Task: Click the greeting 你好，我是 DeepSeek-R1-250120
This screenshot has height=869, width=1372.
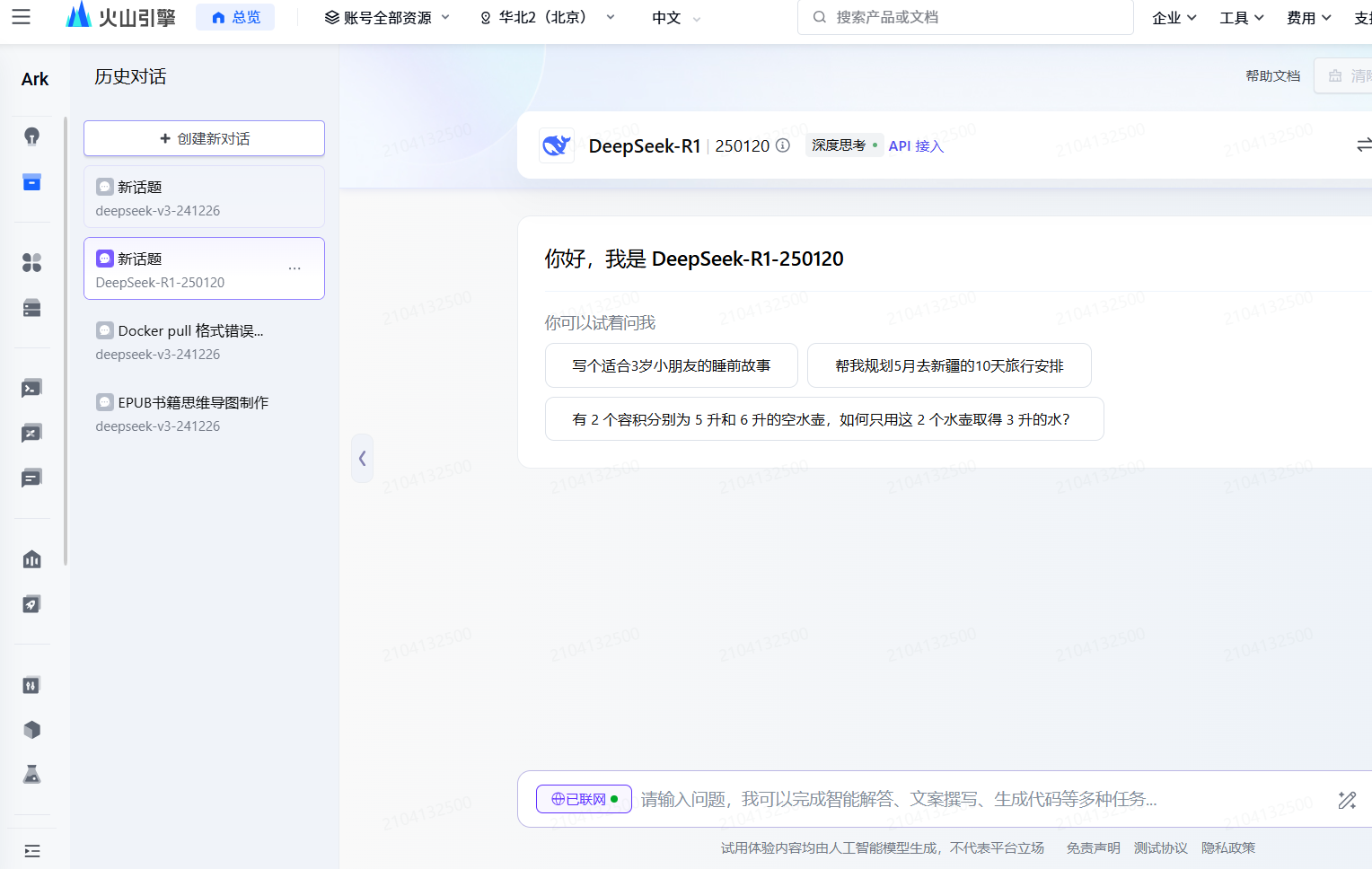Action: [x=694, y=259]
